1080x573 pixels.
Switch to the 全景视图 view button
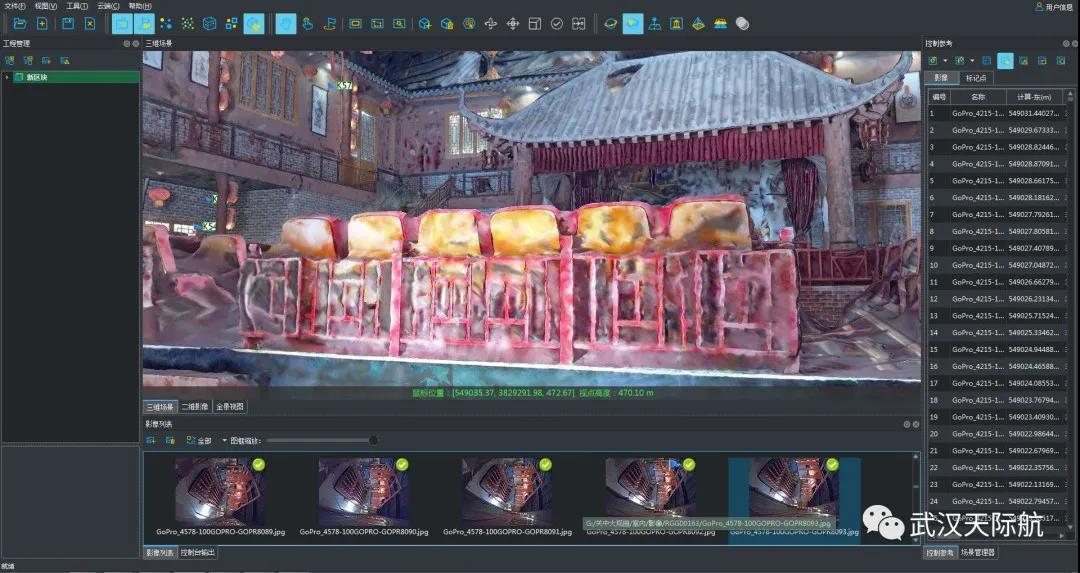click(230, 407)
